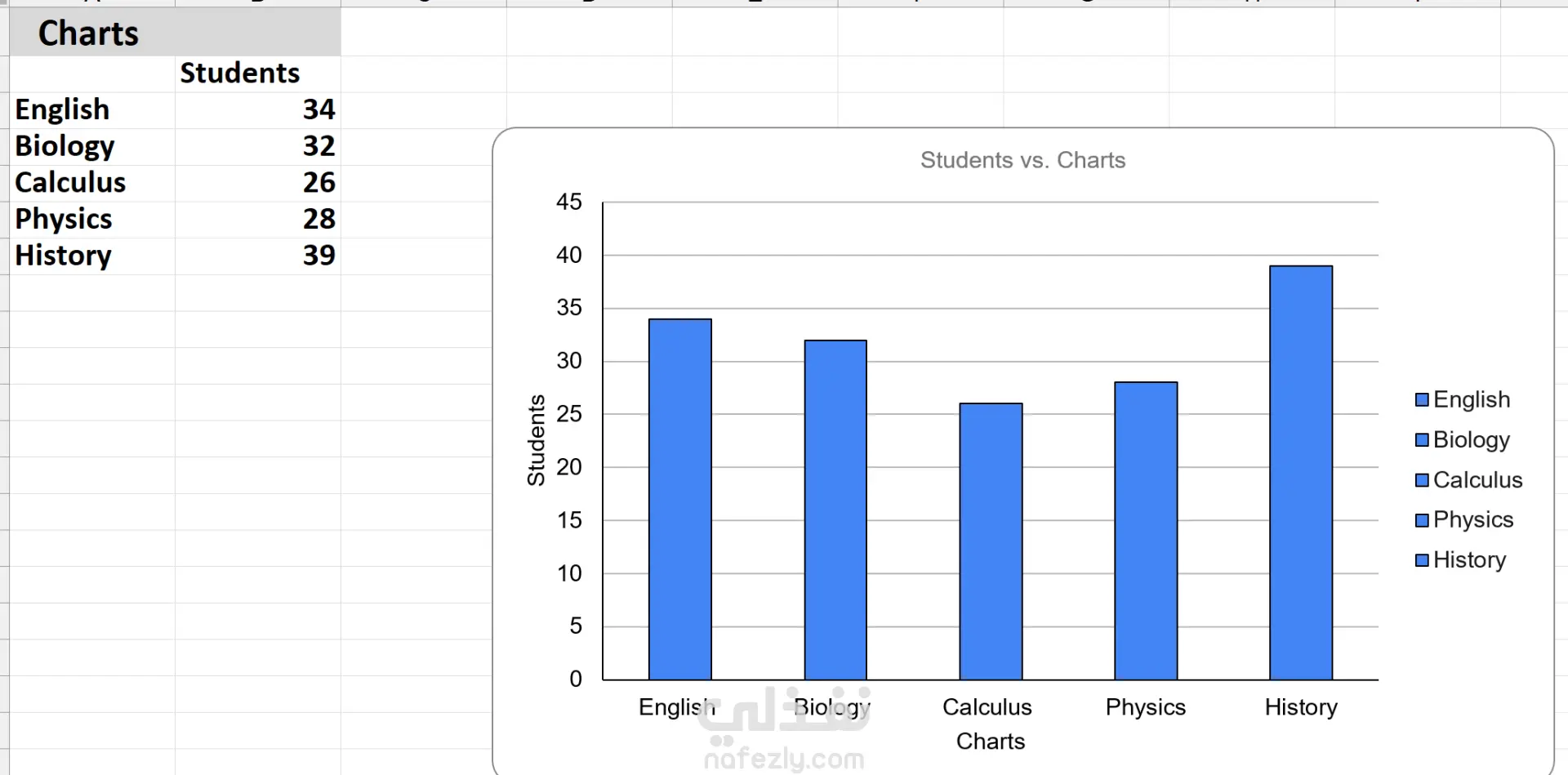Image resolution: width=1568 pixels, height=775 pixels.
Task: Click the chart title Students vs. Charts
Action: click(x=1022, y=160)
